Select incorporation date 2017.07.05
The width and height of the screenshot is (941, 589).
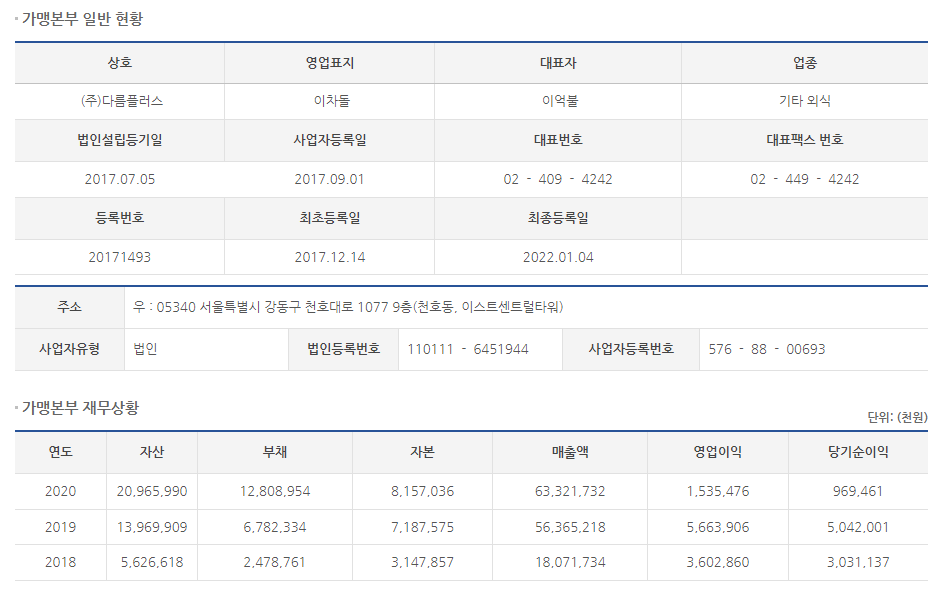(x=119, y=179)
